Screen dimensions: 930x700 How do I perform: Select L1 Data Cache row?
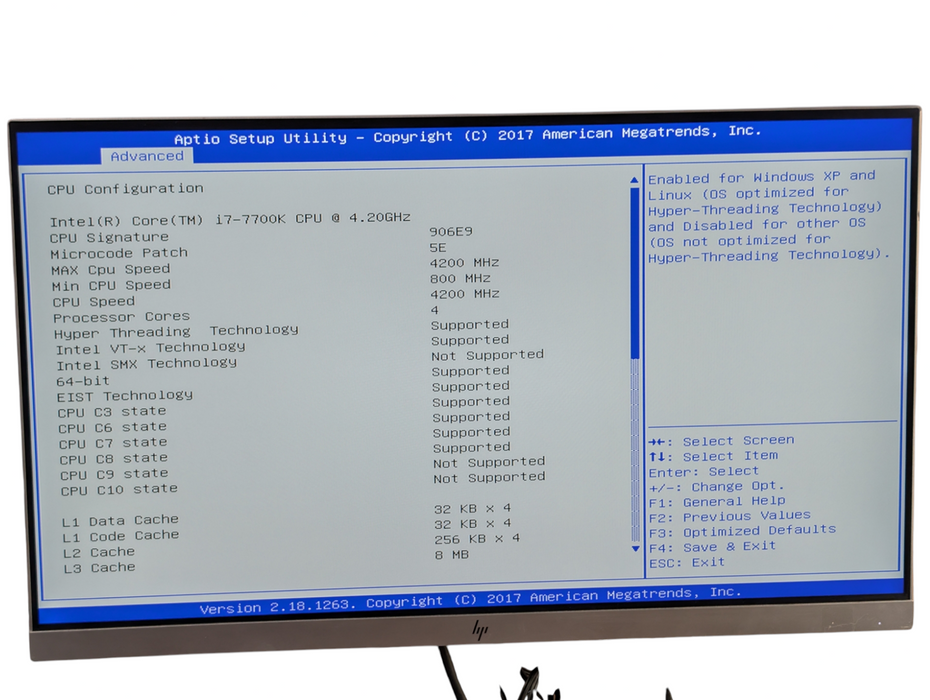pyautogui.click(x=286, y=515)
